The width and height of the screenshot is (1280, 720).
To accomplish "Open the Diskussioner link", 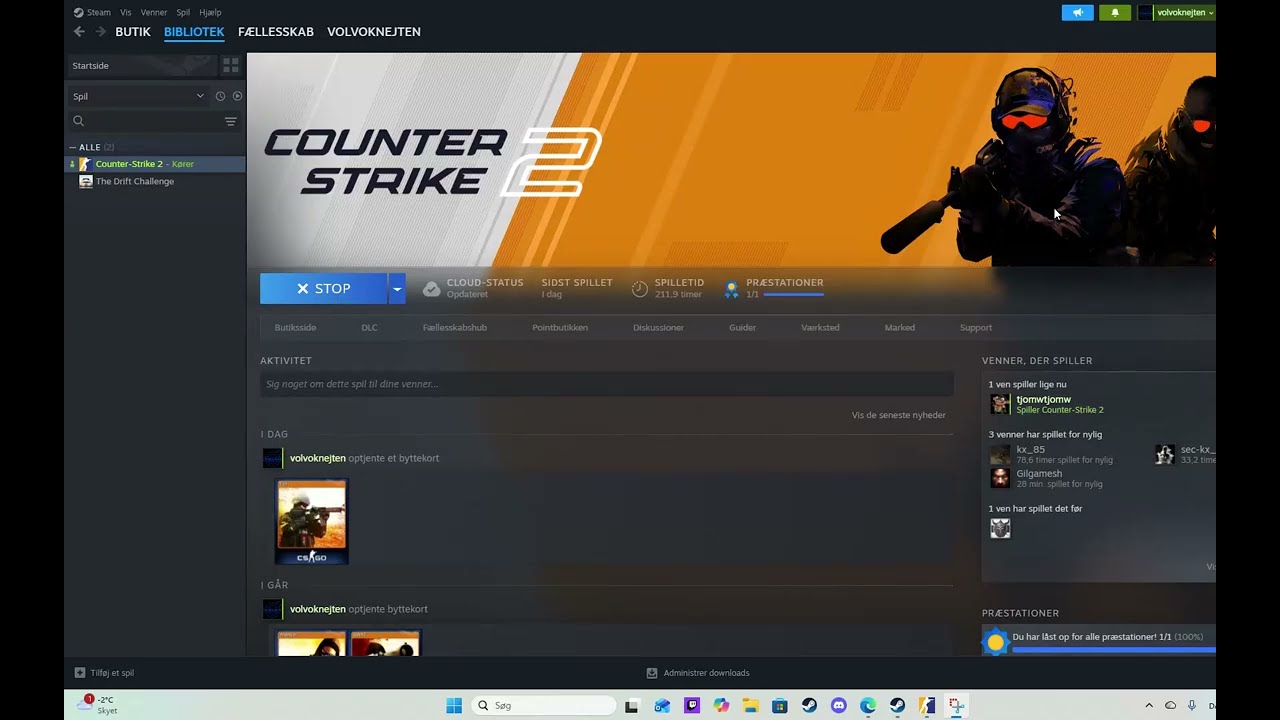I will [658, 328].
